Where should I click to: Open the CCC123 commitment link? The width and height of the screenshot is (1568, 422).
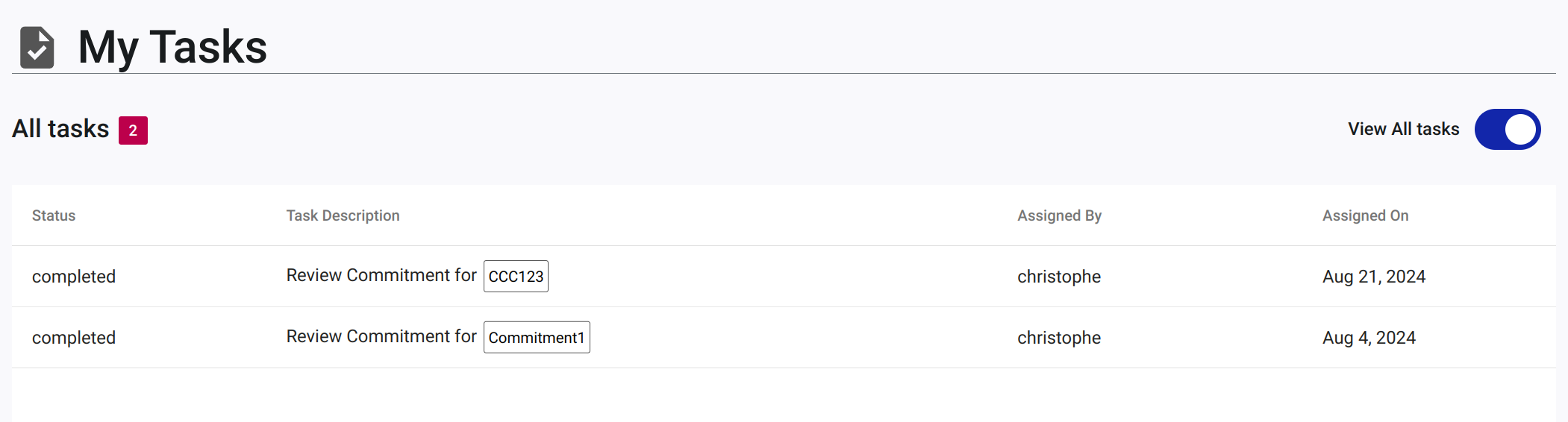pyautogui.click(x=516, y=276)
